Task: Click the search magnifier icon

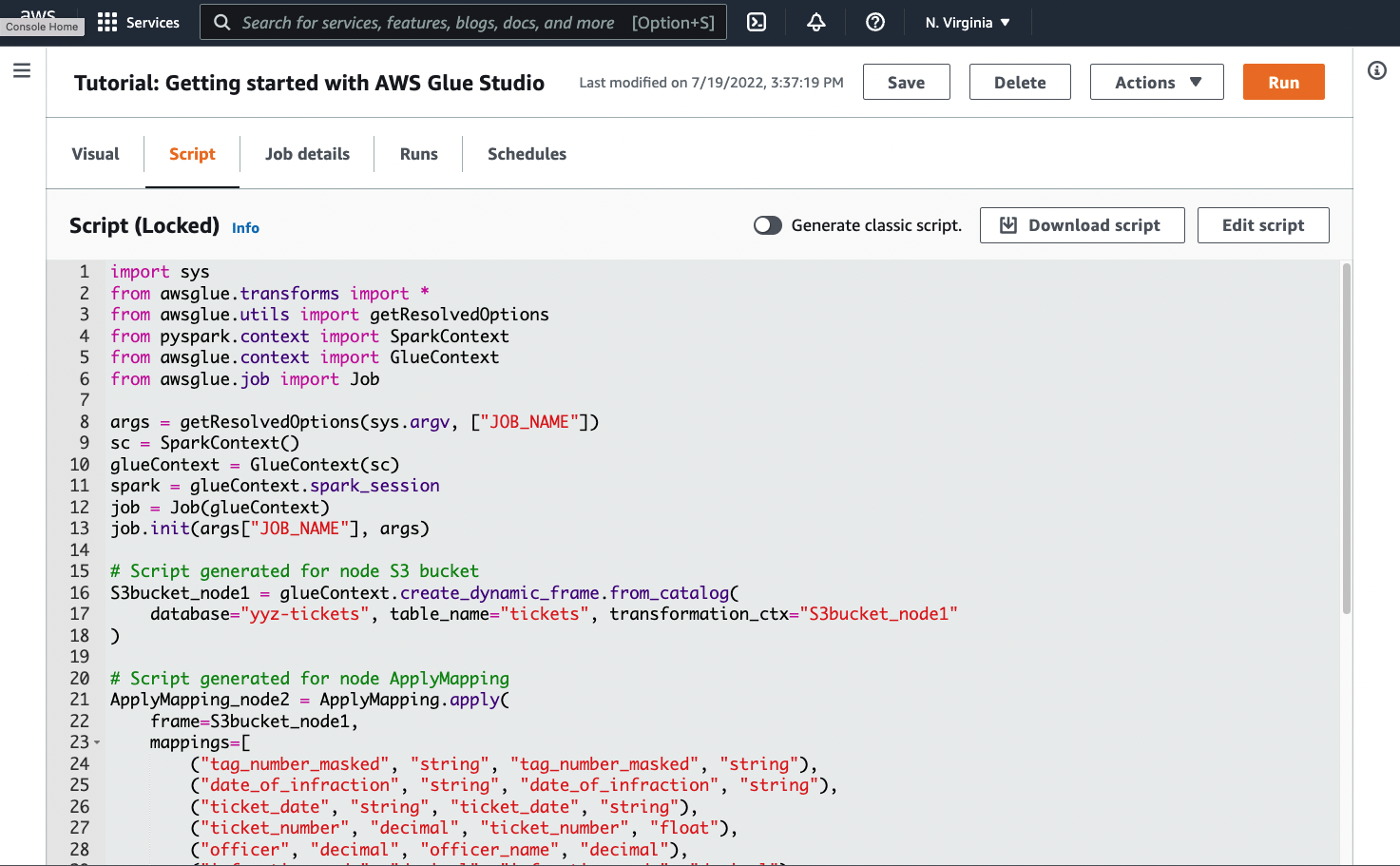Action: 221,22
